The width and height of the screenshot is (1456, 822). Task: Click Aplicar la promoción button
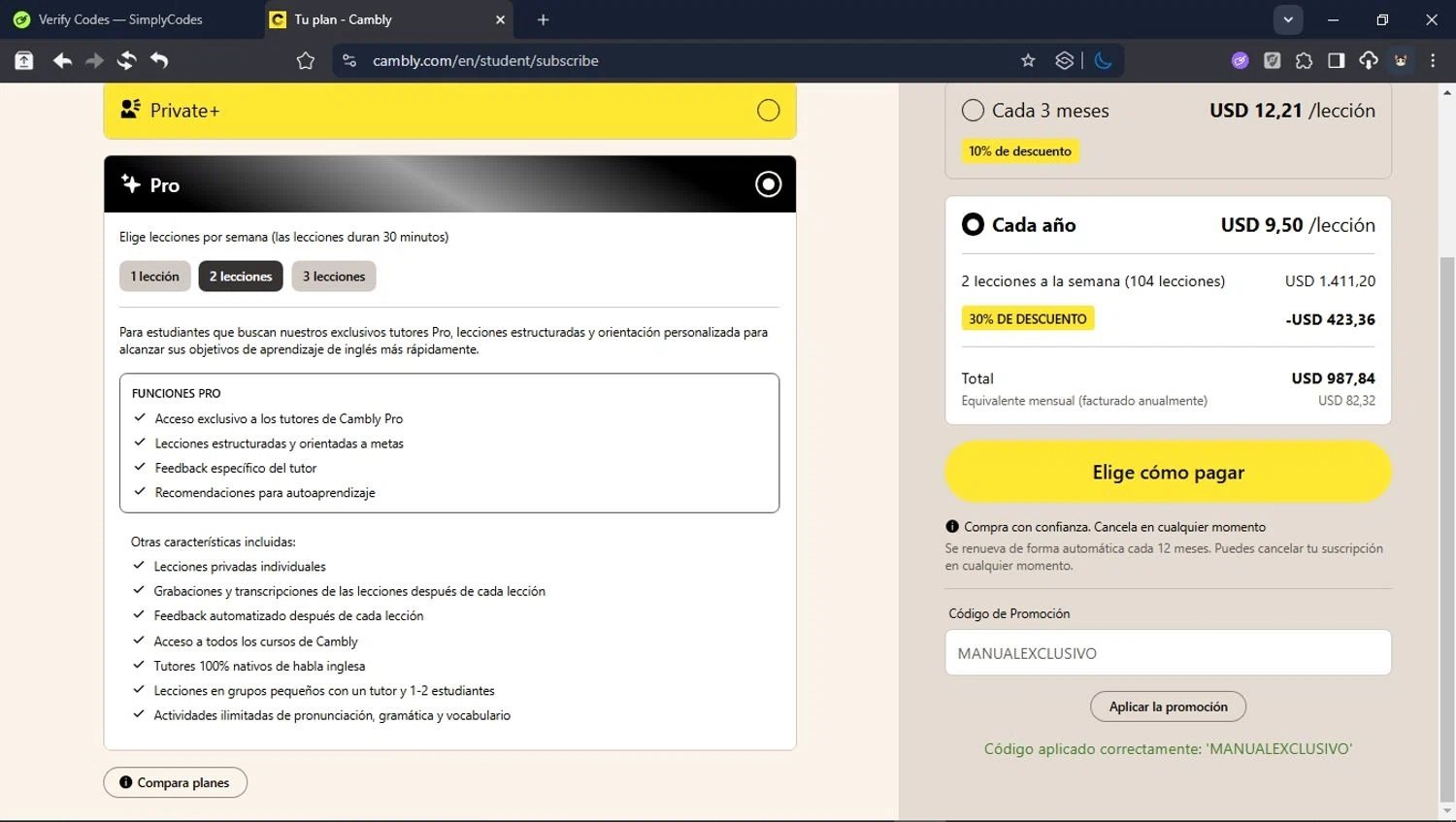click(1168, 707)
